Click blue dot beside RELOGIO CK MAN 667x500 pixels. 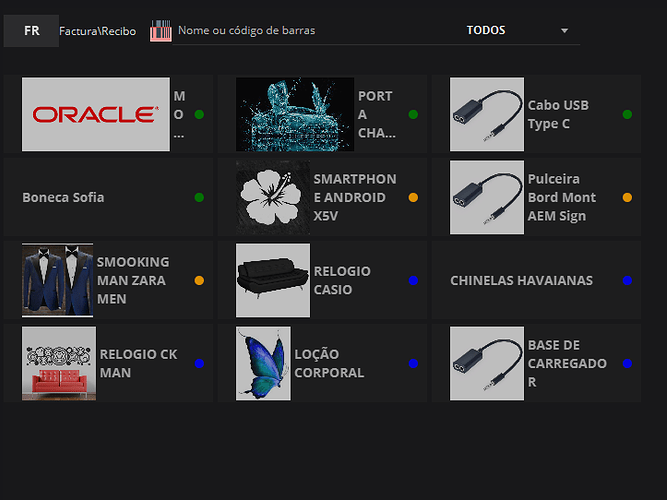pos(199,363)
